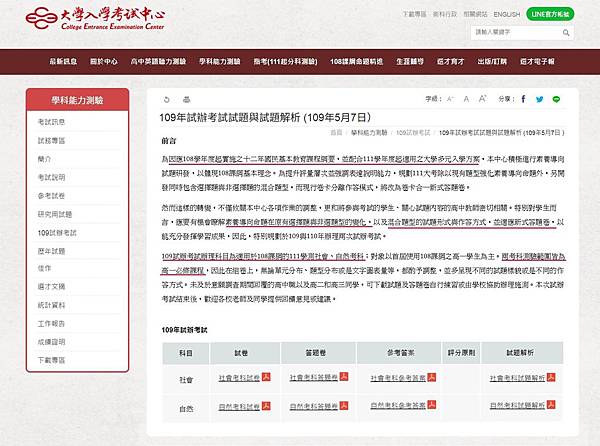Open 下載專區 in the sidebar
This screenshot has width=600, height=446.
point(51,360)
